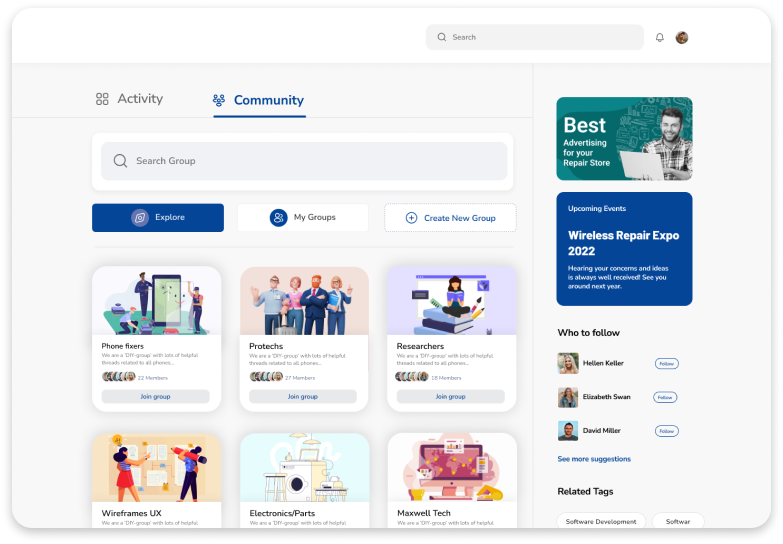Select the Community tab
Image resolution: width=783 pixels, height=544 pixels.
pyautogui.click(x=268, y=100)
